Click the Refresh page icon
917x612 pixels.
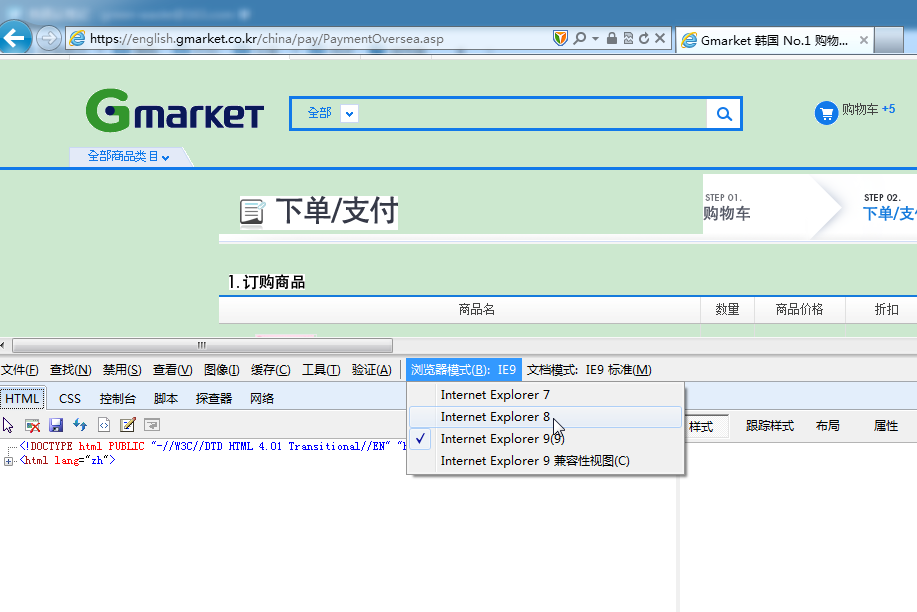[644, 38]
